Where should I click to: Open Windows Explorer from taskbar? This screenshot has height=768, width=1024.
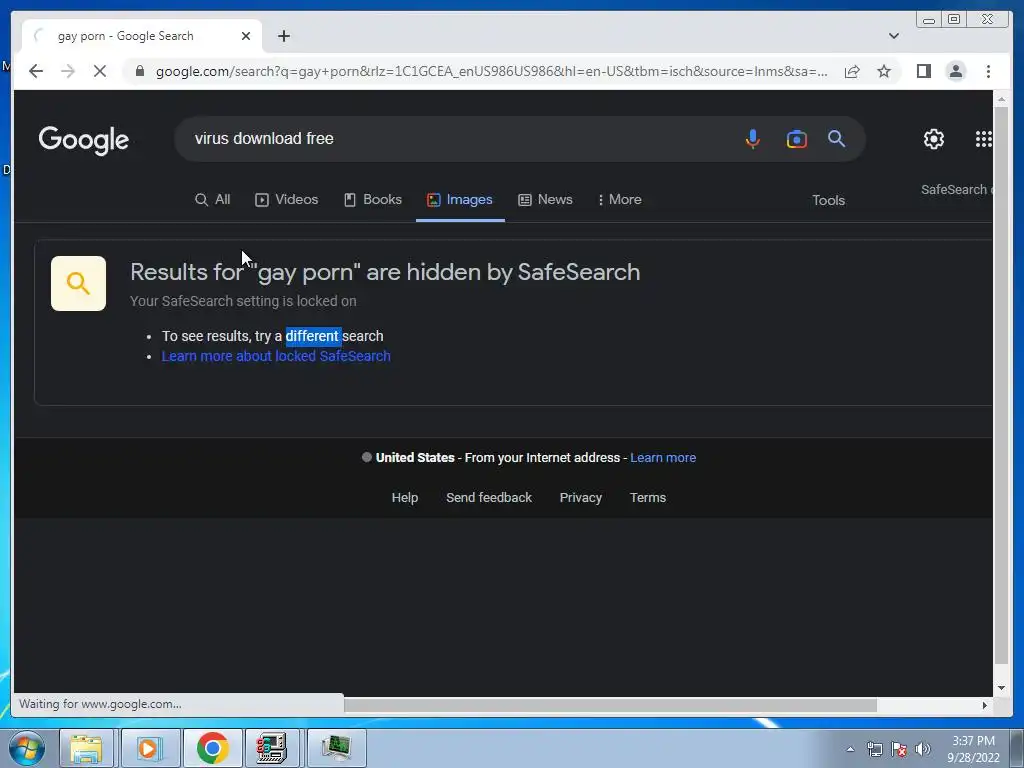(87, 748)
